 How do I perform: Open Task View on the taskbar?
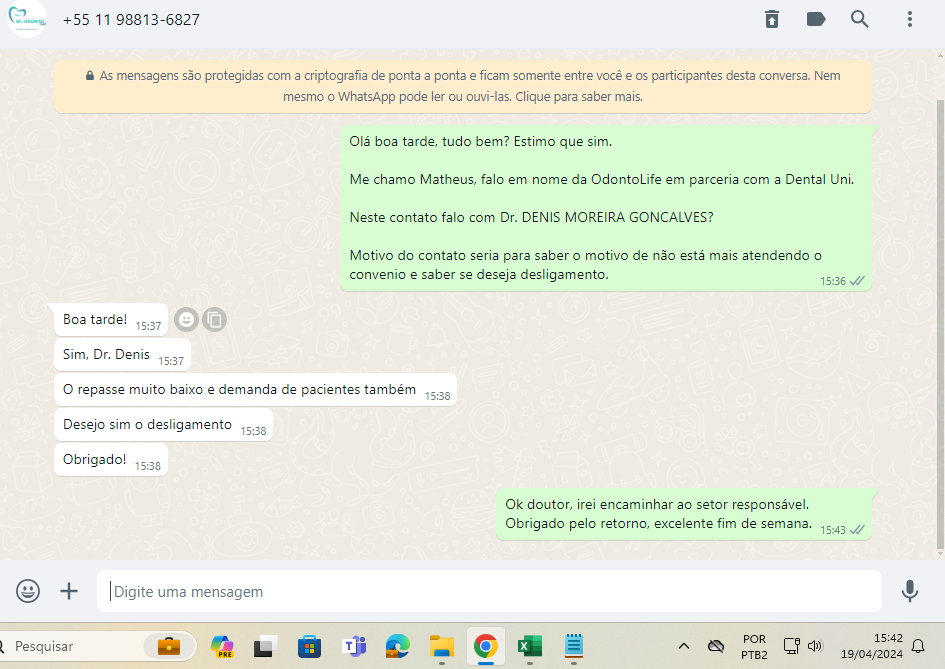tap(265, 647)
